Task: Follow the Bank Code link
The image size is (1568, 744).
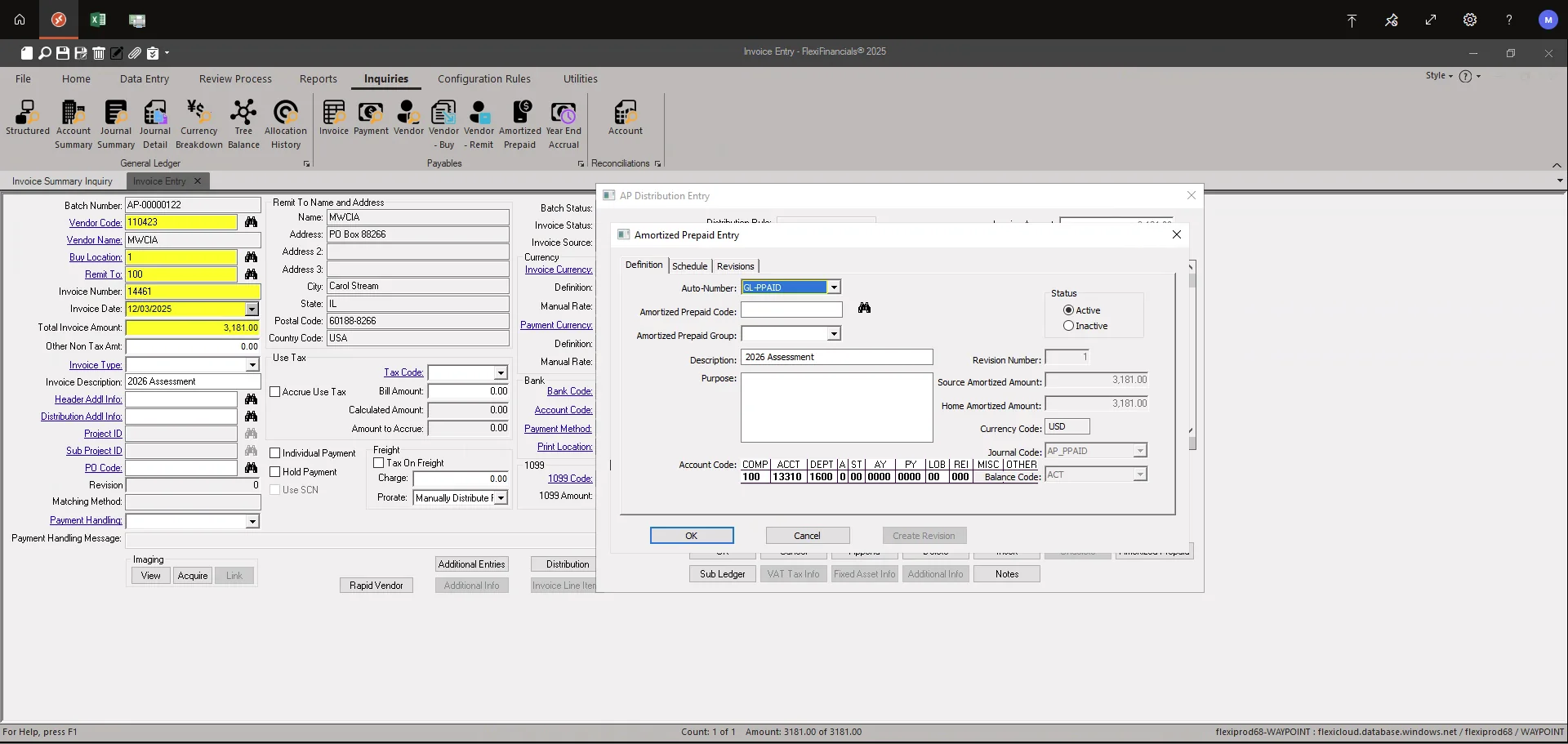Action: pyautogui.click(x=569, y=390)
